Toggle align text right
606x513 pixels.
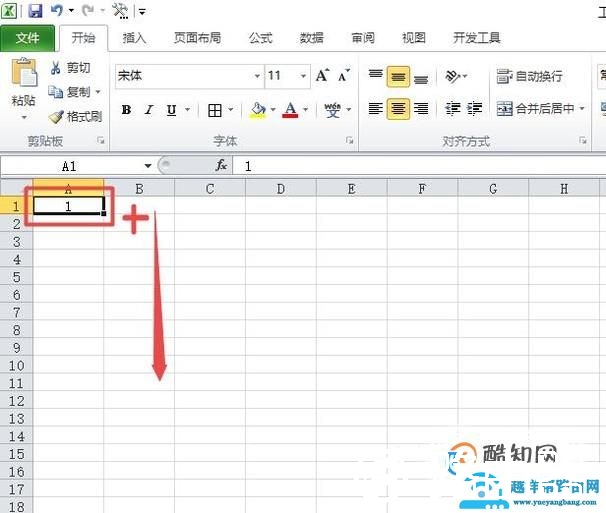click(421, 109)
